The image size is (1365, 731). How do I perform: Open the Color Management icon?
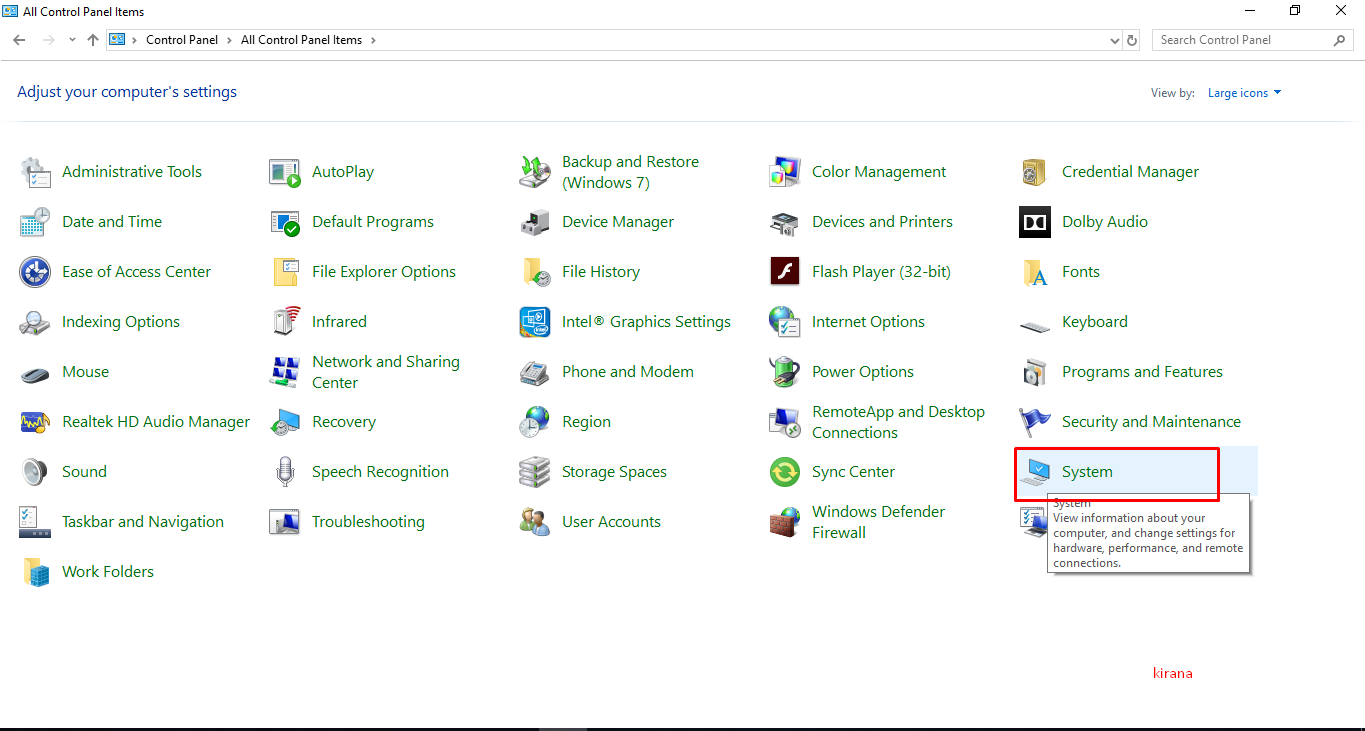(x=785, y=172)
